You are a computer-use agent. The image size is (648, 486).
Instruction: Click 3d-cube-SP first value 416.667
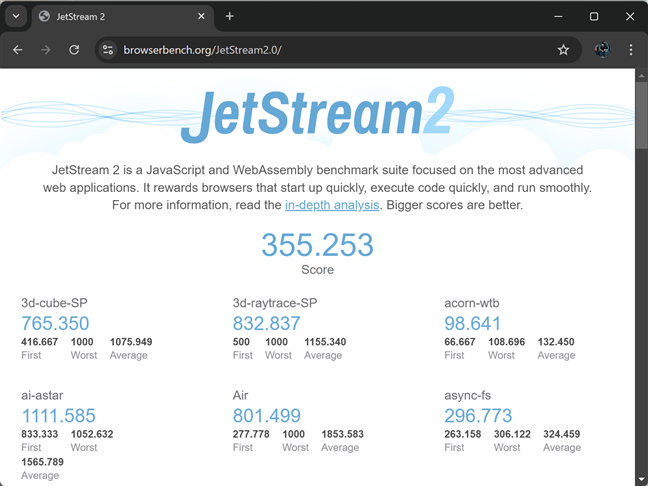(x=39, y=342)
